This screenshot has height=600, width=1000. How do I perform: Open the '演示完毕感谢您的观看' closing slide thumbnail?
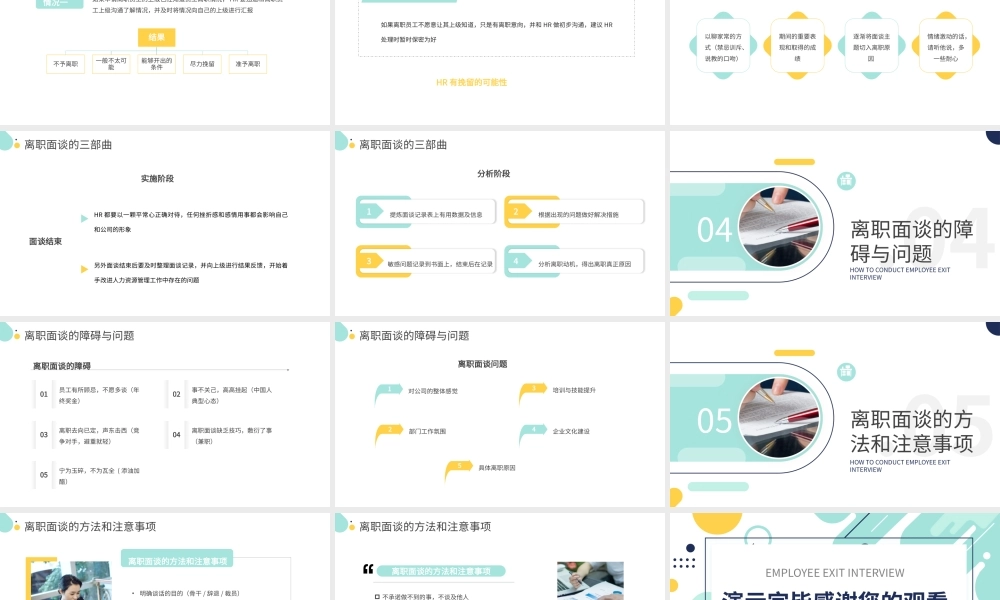pyautogui.click(x=835, y=557)
